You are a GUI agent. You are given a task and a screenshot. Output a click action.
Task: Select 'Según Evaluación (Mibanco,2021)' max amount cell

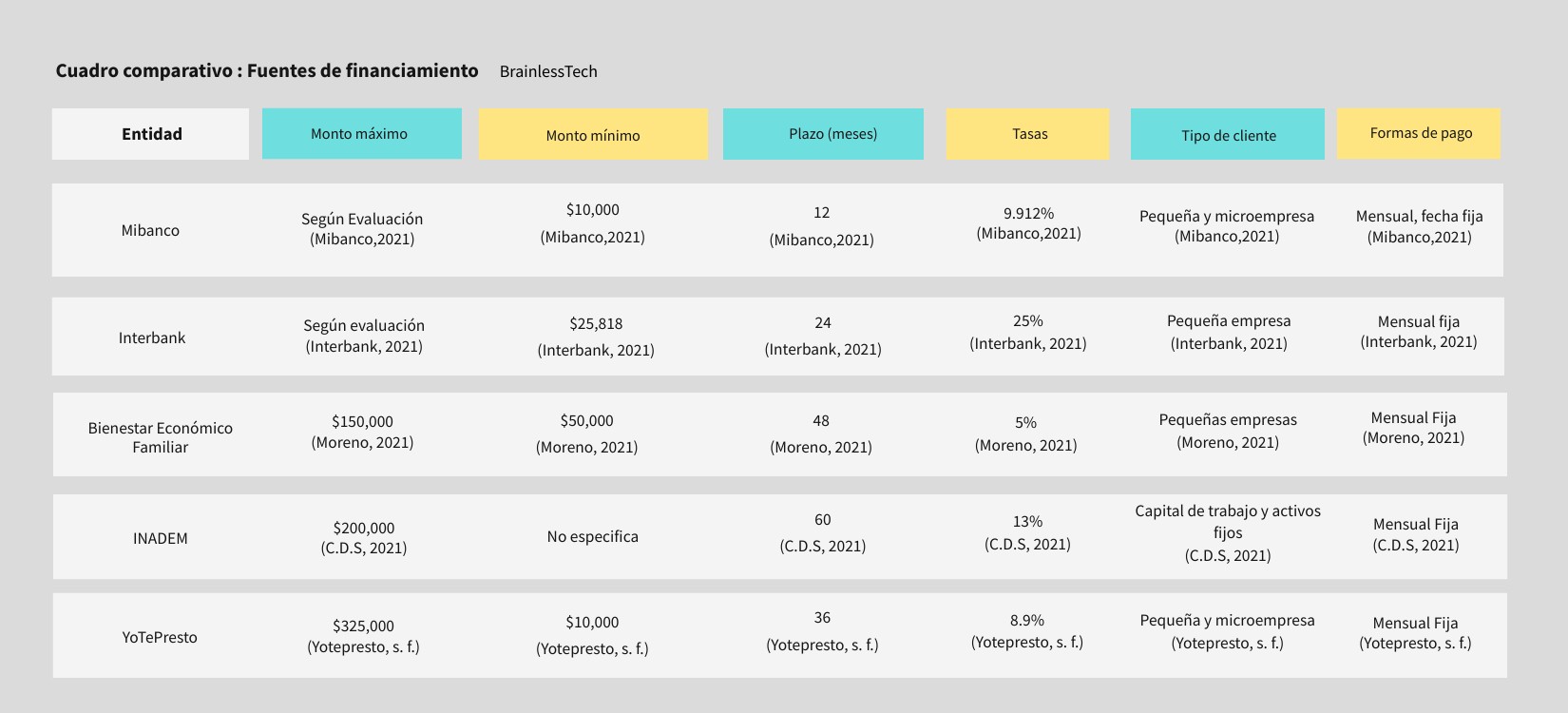pos(362,229)
